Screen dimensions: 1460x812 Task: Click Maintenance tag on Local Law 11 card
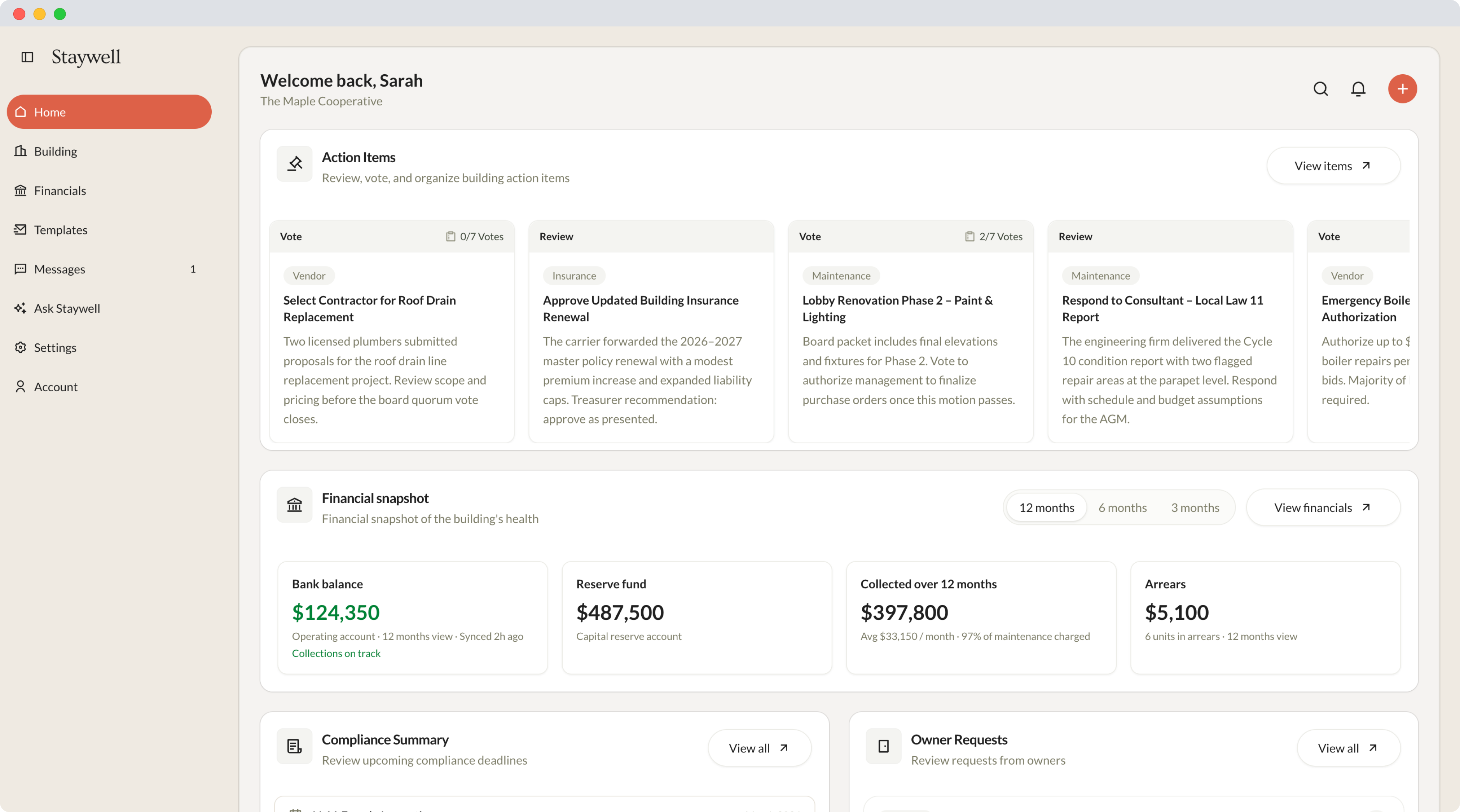click(x=1101, y=276)
